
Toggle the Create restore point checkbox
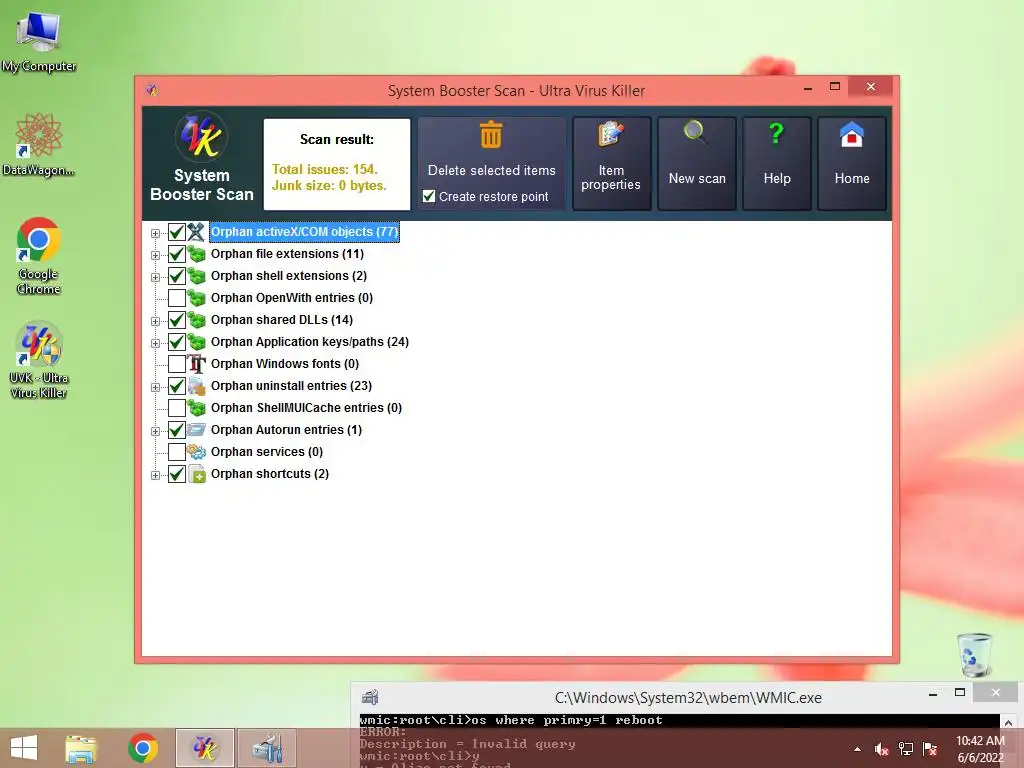click(x=429, y=196)
